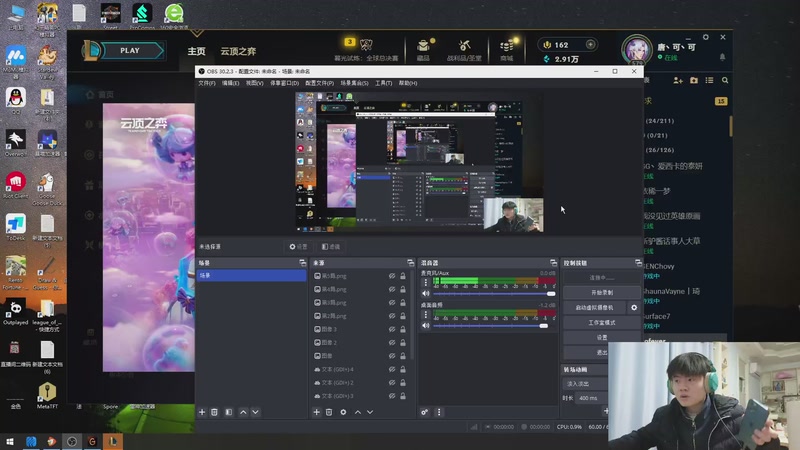Open the 停靠窗口(D) menu in OBS
This screenshot has width=800, height=450.
tap(284, 83)
